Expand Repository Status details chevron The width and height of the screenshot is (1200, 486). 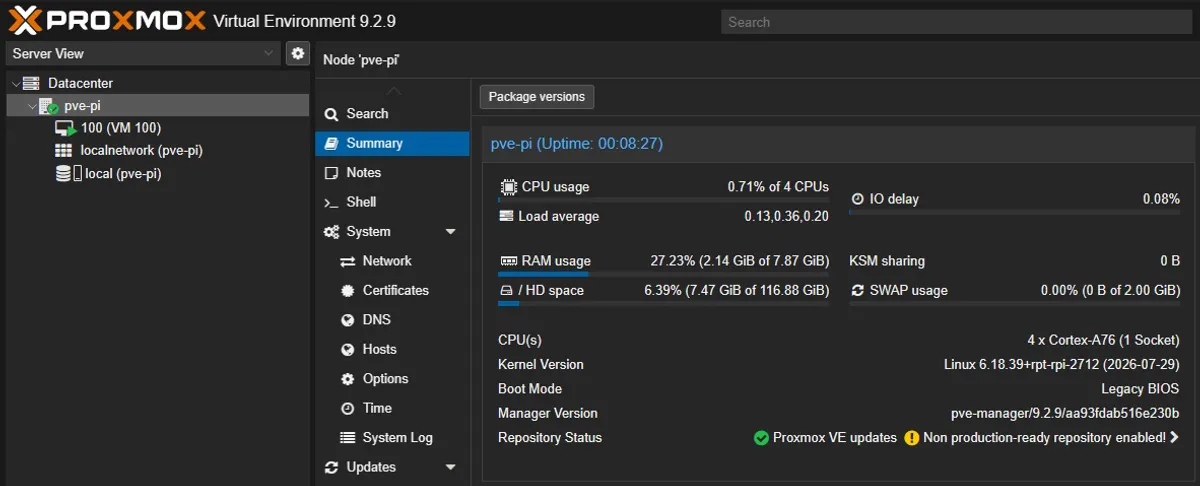coord(1174,438)
